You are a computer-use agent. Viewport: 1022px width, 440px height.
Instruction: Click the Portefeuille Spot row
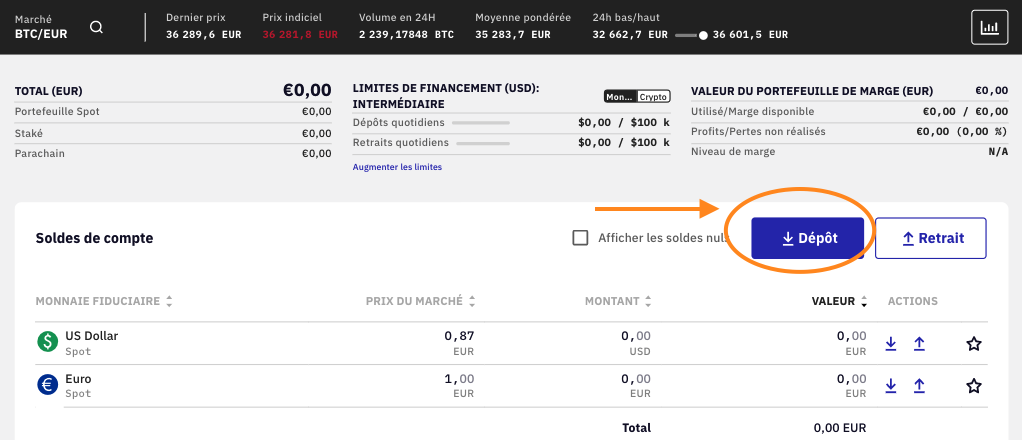pos(173,112)
